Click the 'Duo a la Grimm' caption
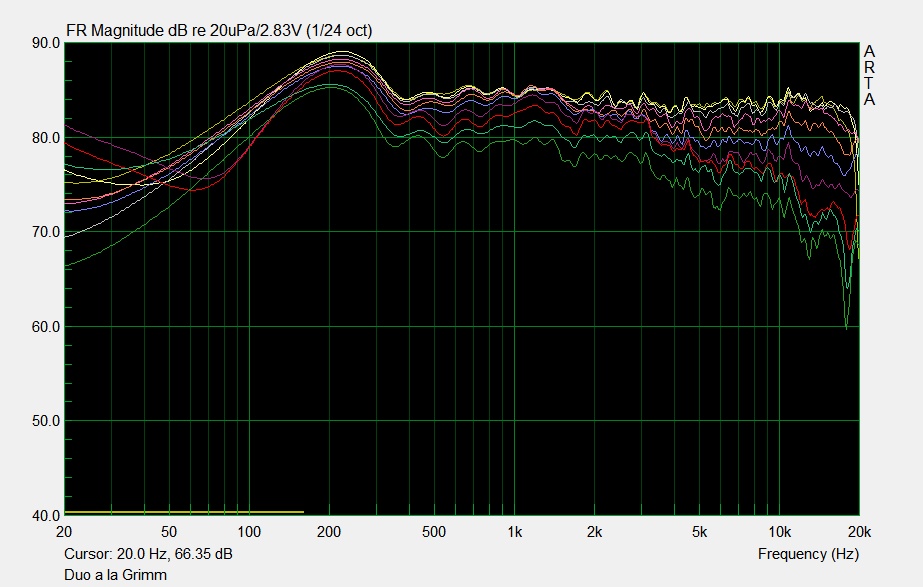Image resolution: width=923 pixels, height=587 pixels. point(115,575)
